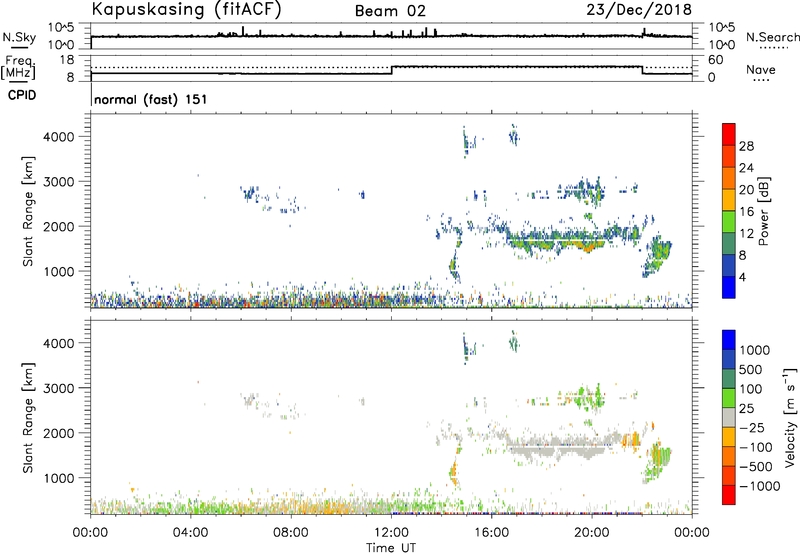Click the '-100' label on the Velocity color bar

click(755, 447)
